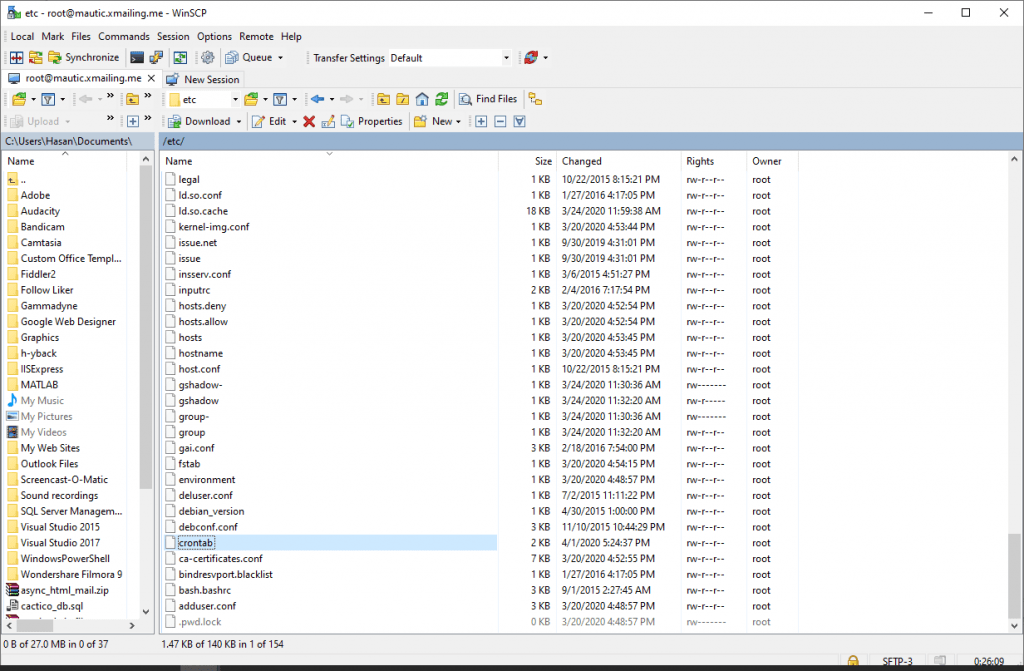Expand the New button menu
1024x671 pixels.
(x=457, y=120)
